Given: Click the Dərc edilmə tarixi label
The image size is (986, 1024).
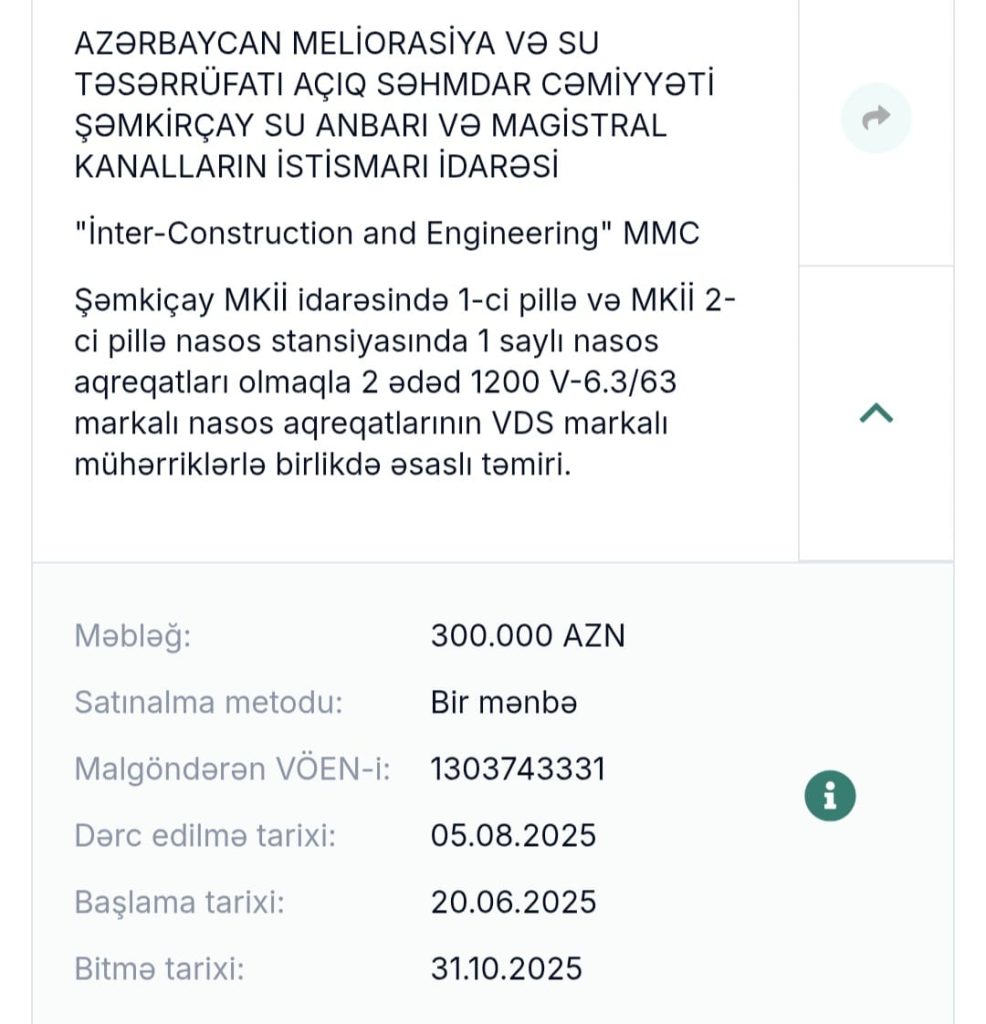Looking at the screenshot, I should [205, 835].
